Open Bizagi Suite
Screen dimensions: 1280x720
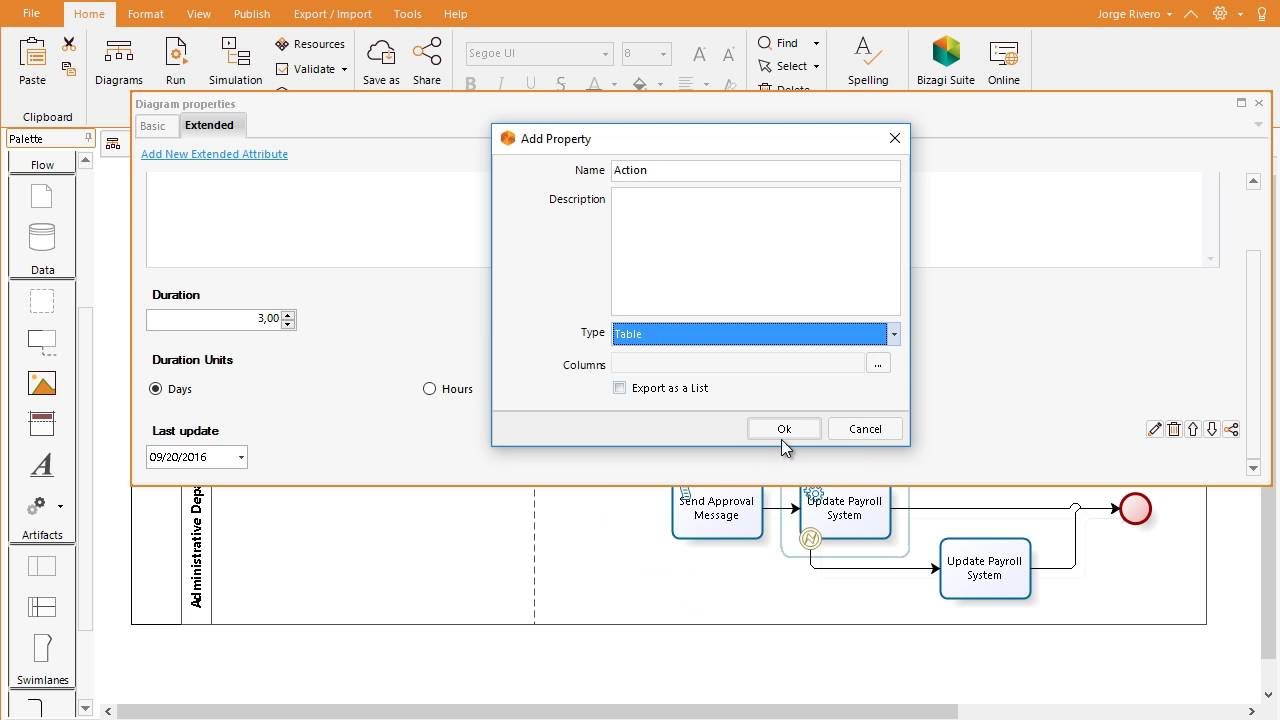click(945, 60)
